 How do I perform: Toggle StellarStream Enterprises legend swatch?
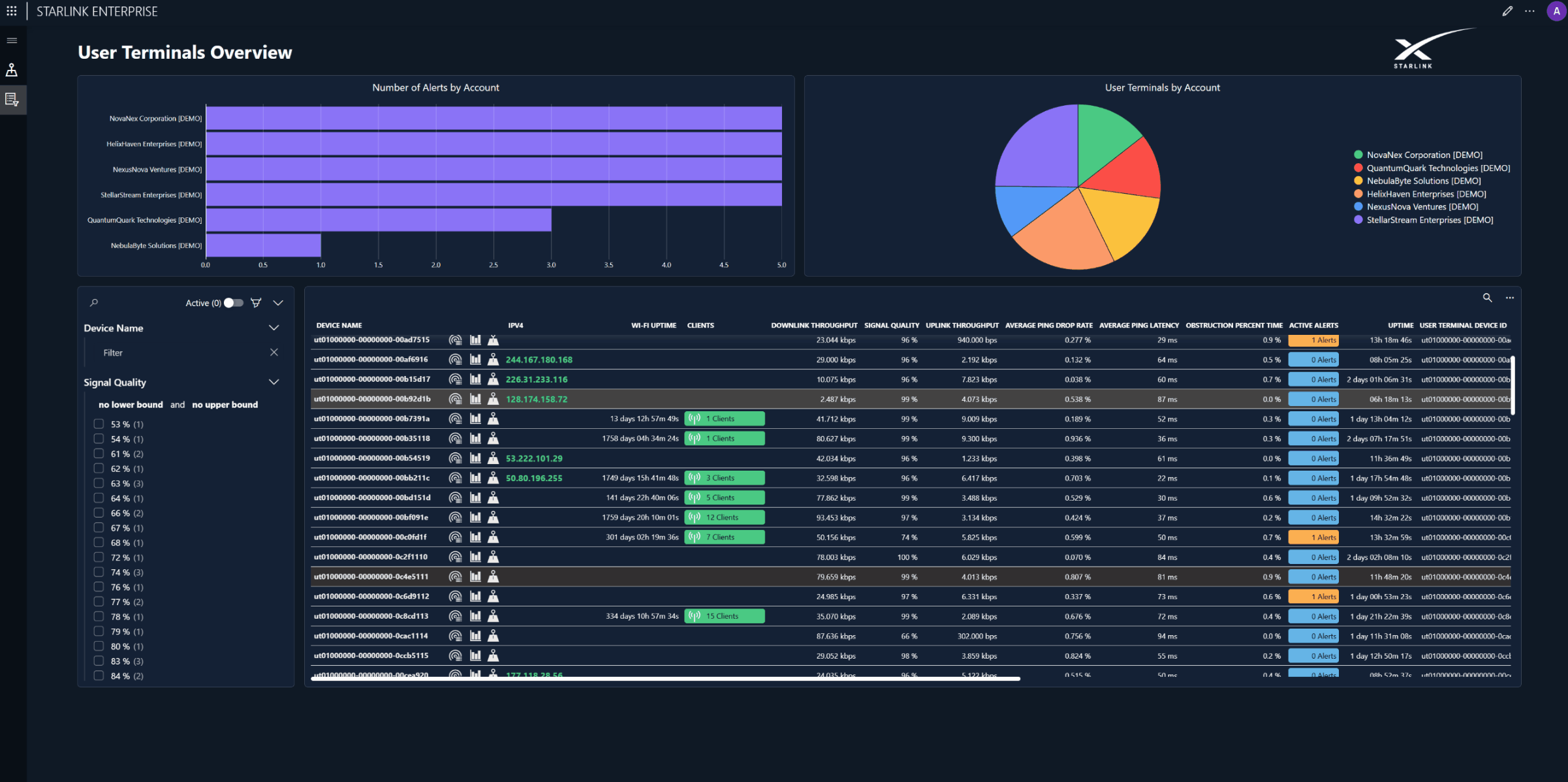click(x=1358, y=220)
